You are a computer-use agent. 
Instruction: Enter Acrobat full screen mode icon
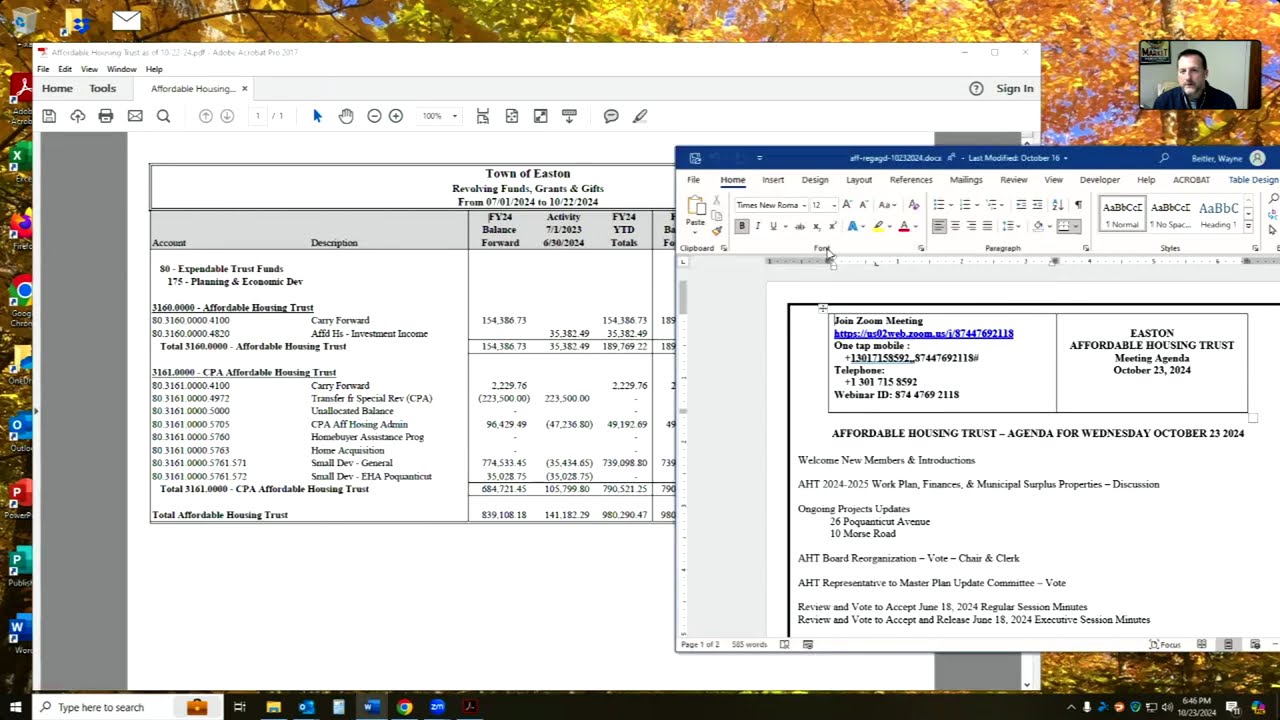(541, 116)
